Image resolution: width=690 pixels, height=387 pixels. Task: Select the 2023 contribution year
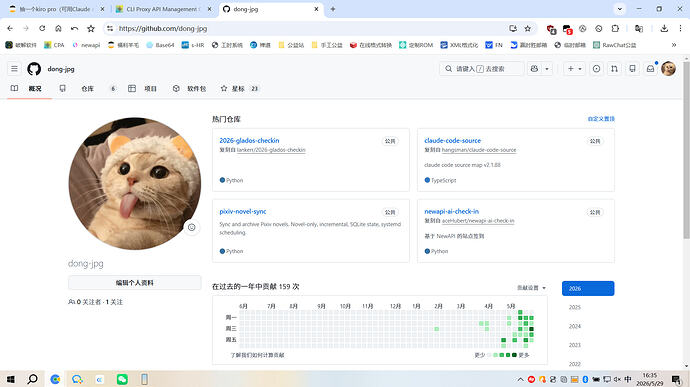[x=575, y=345]
